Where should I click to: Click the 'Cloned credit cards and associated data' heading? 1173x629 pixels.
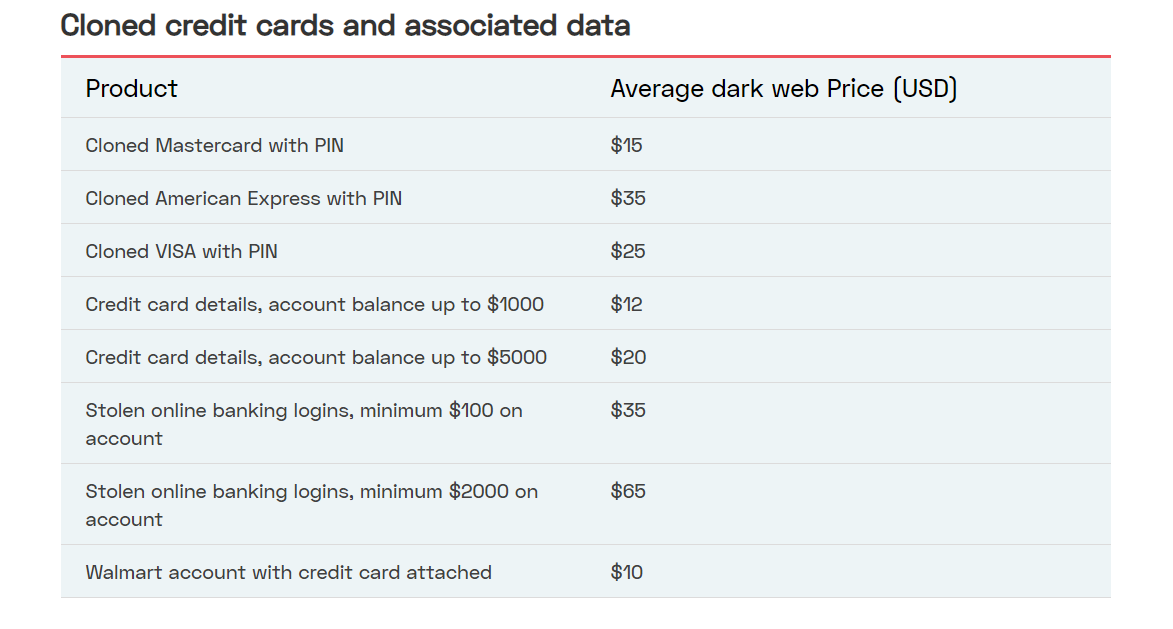345,25
